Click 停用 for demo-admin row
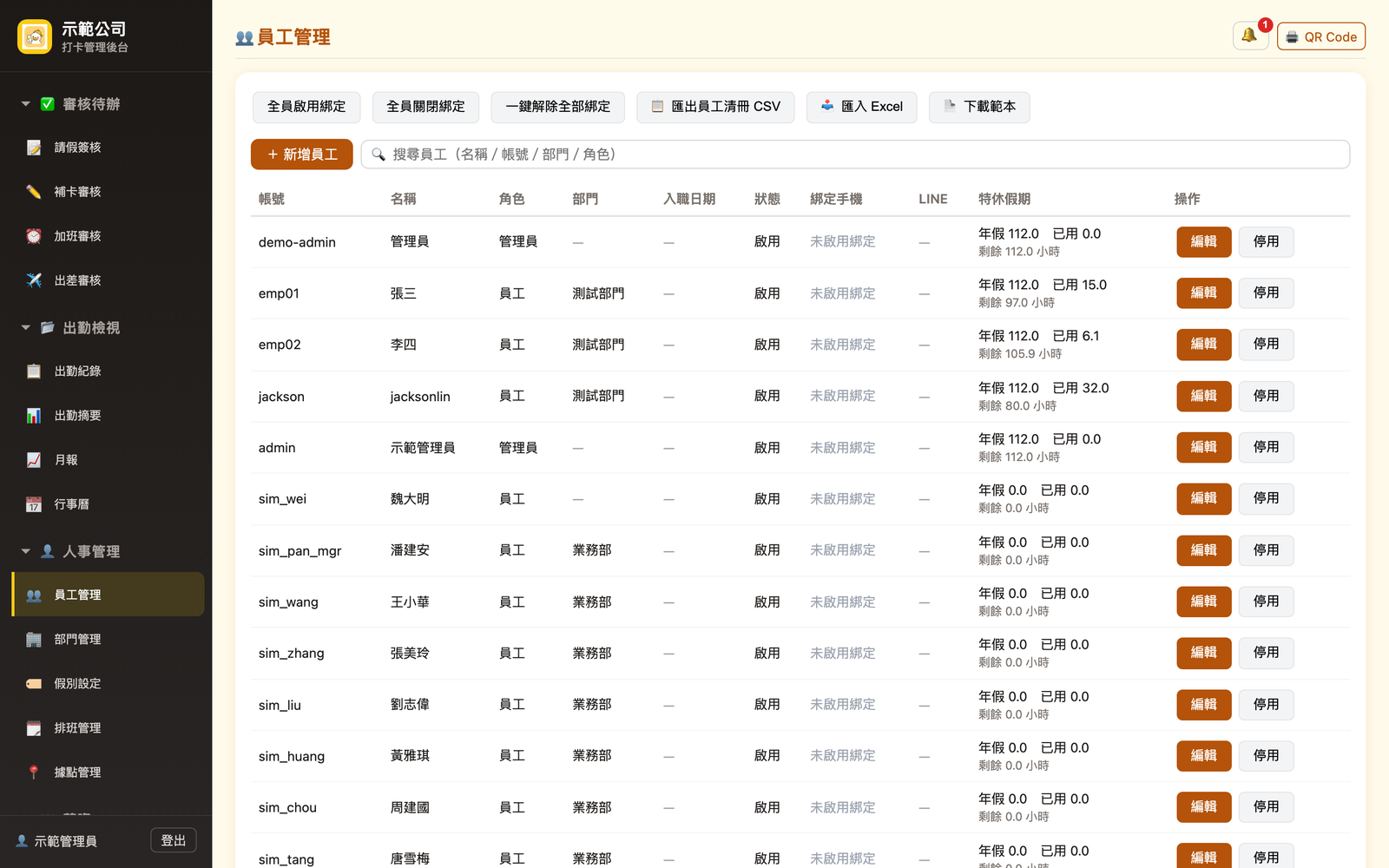The width and height of the screenshot is (1389, 868). point(1267,242)
